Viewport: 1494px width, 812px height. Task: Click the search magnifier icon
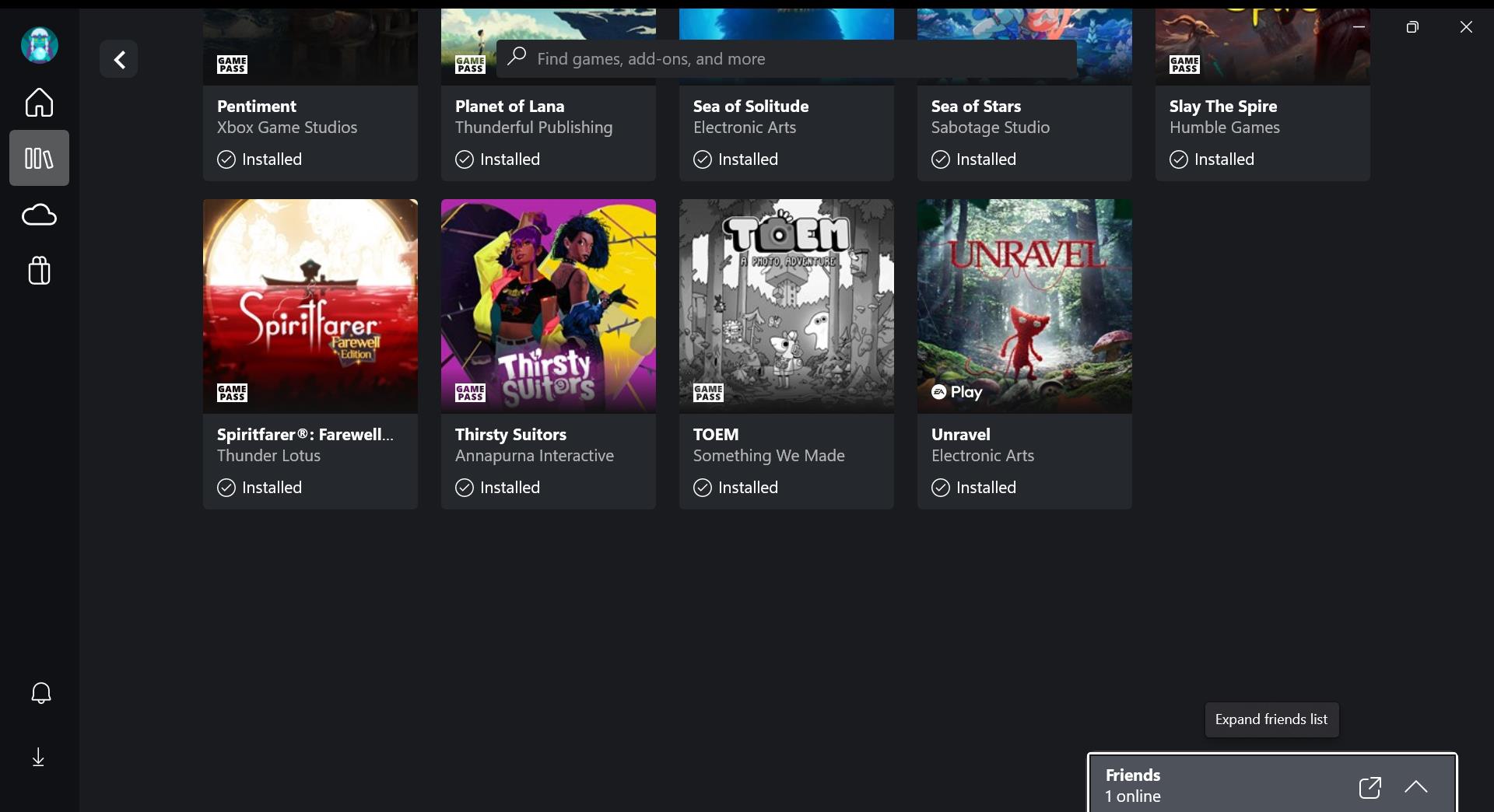[x=517, y=57]
